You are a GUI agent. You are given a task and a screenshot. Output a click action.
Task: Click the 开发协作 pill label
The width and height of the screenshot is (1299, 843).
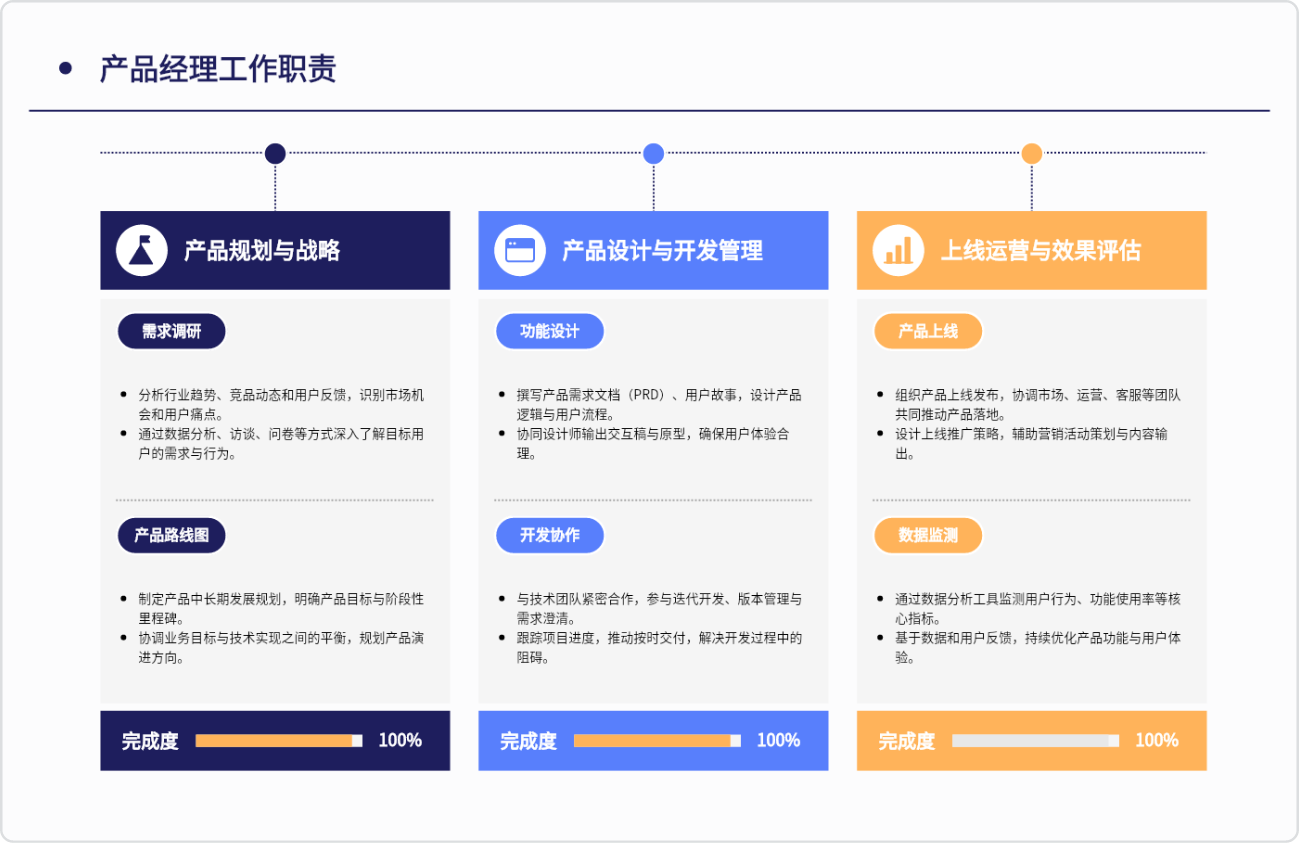(550, 535)
